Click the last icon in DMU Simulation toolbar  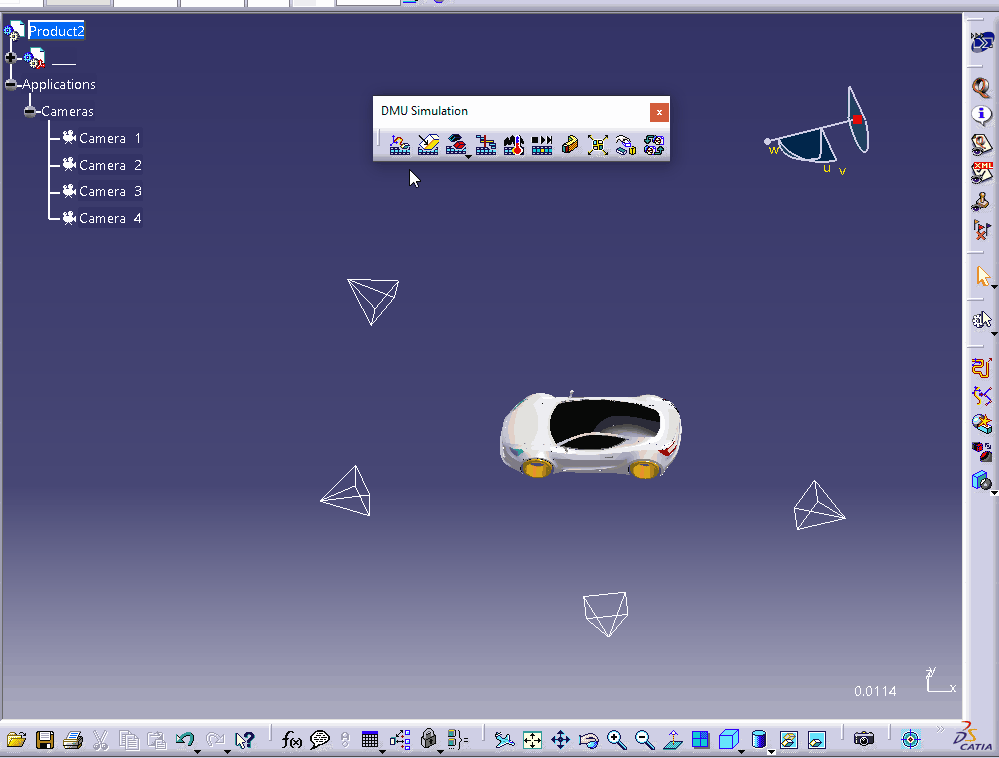pos(654,145)
